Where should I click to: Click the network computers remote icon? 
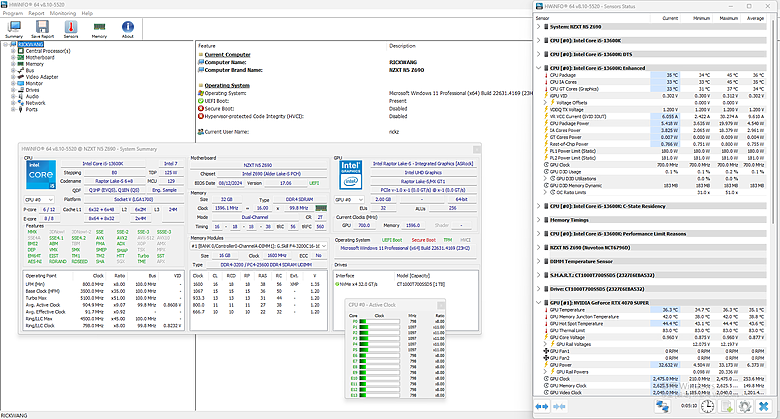coord(662,407)
